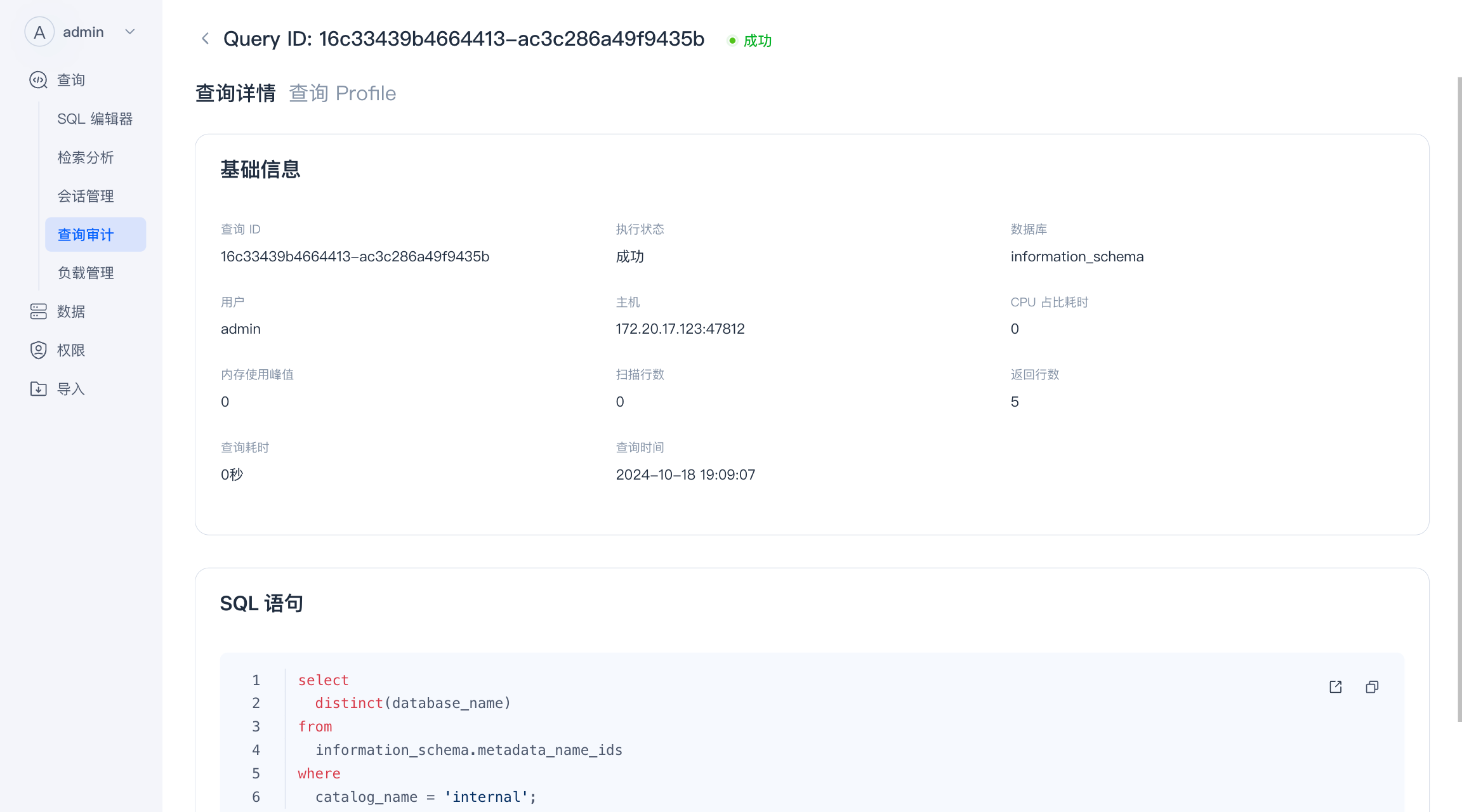
Task: Click the page vertical scrollbar
Action: [1459, 400]
